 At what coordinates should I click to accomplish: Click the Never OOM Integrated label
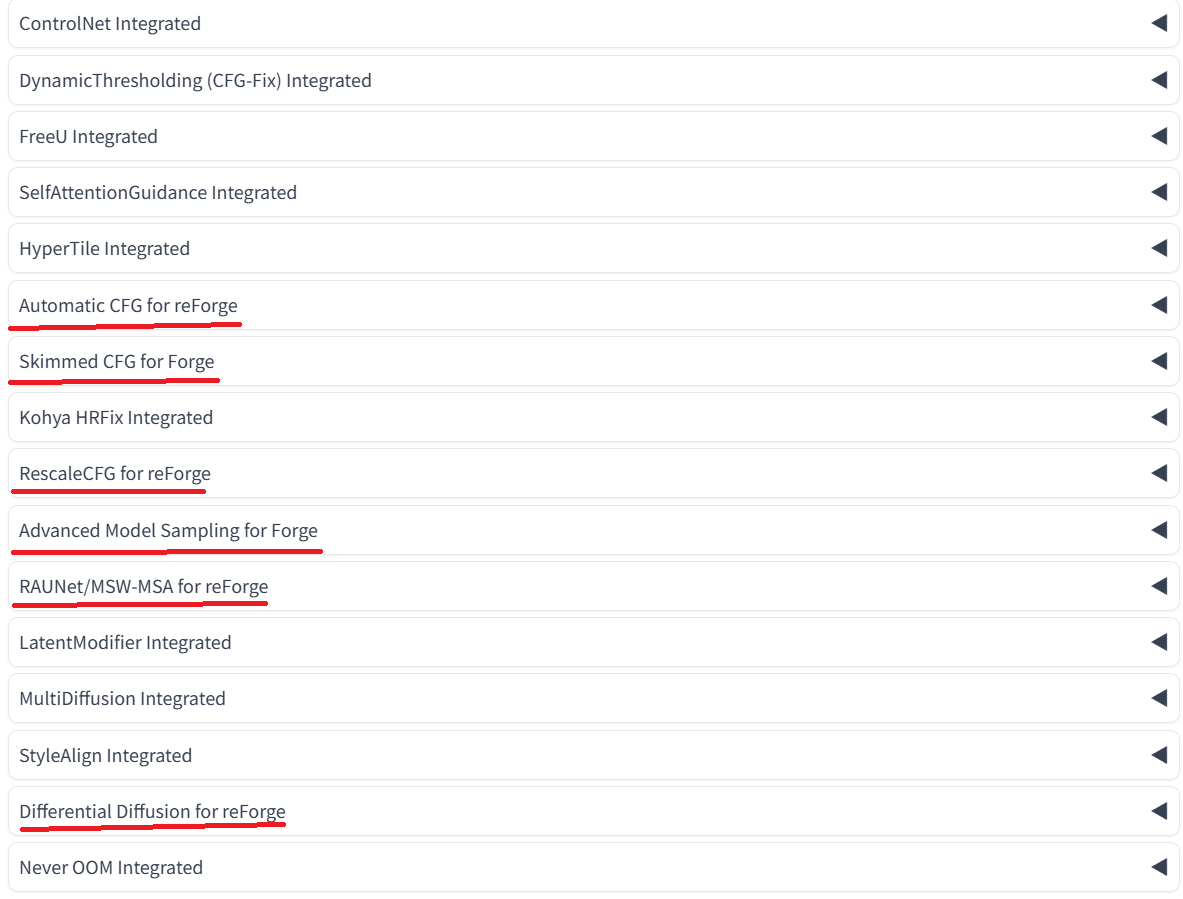coord(111,867)
